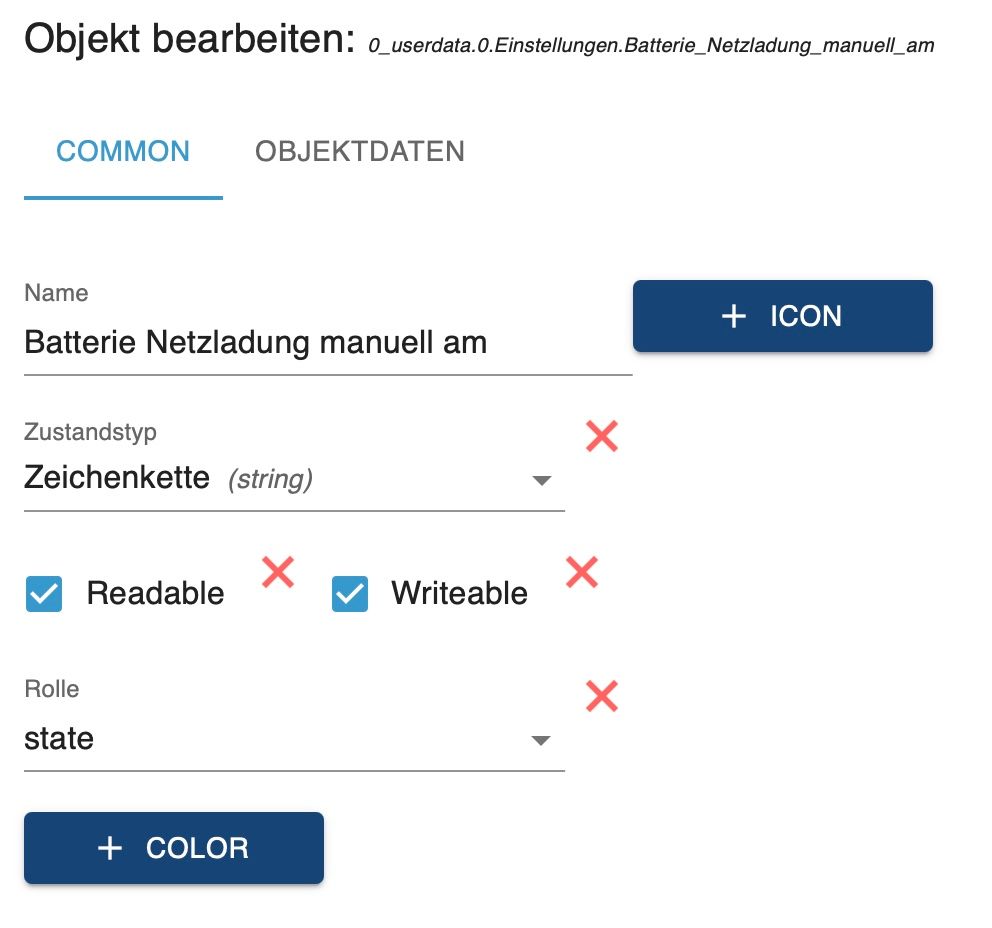Remove the Writeable attribute via red X
The width and height of the screenshot is (992, 928).
click(x=581, y=572)
